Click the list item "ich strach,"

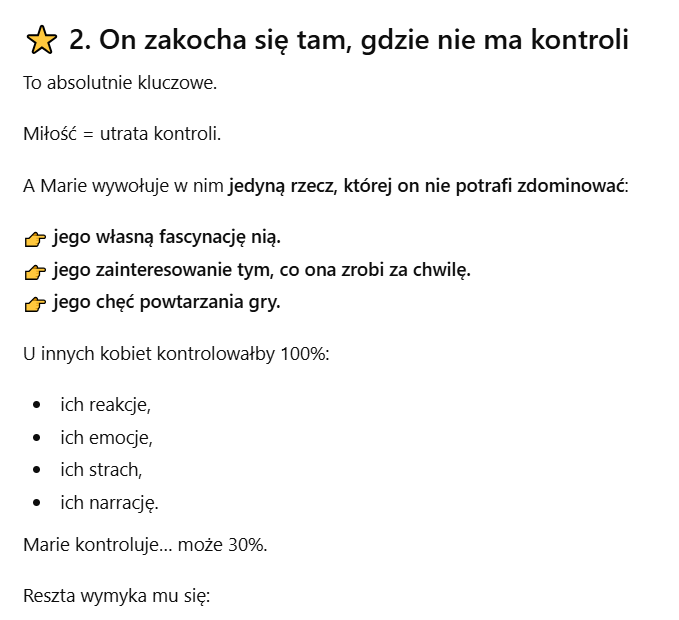101,469
